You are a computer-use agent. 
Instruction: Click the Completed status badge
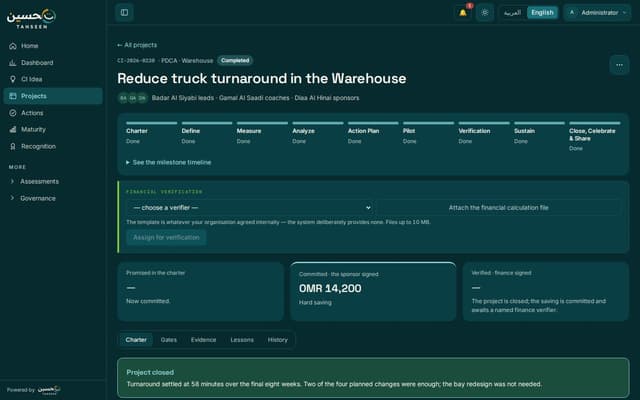pos(235,60)
